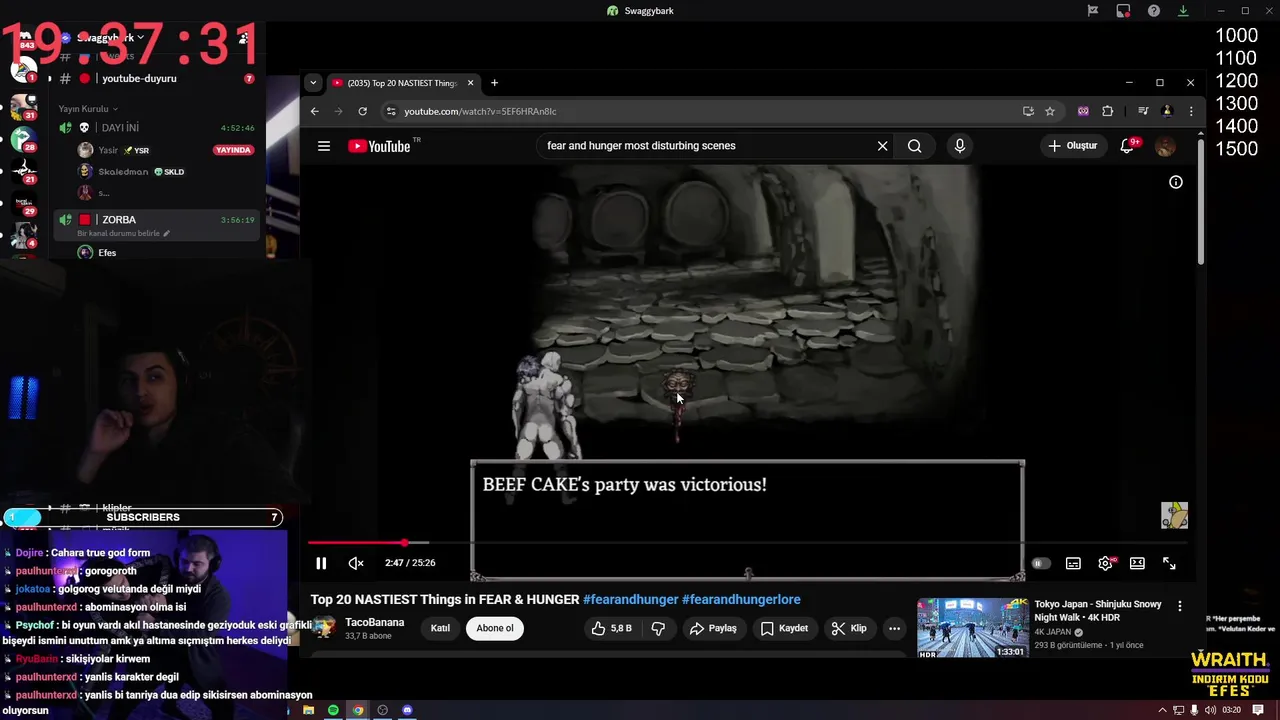Screen dimensions: 1280x720
Task: Click Oluştur create button
Action: coord(1072,146)
